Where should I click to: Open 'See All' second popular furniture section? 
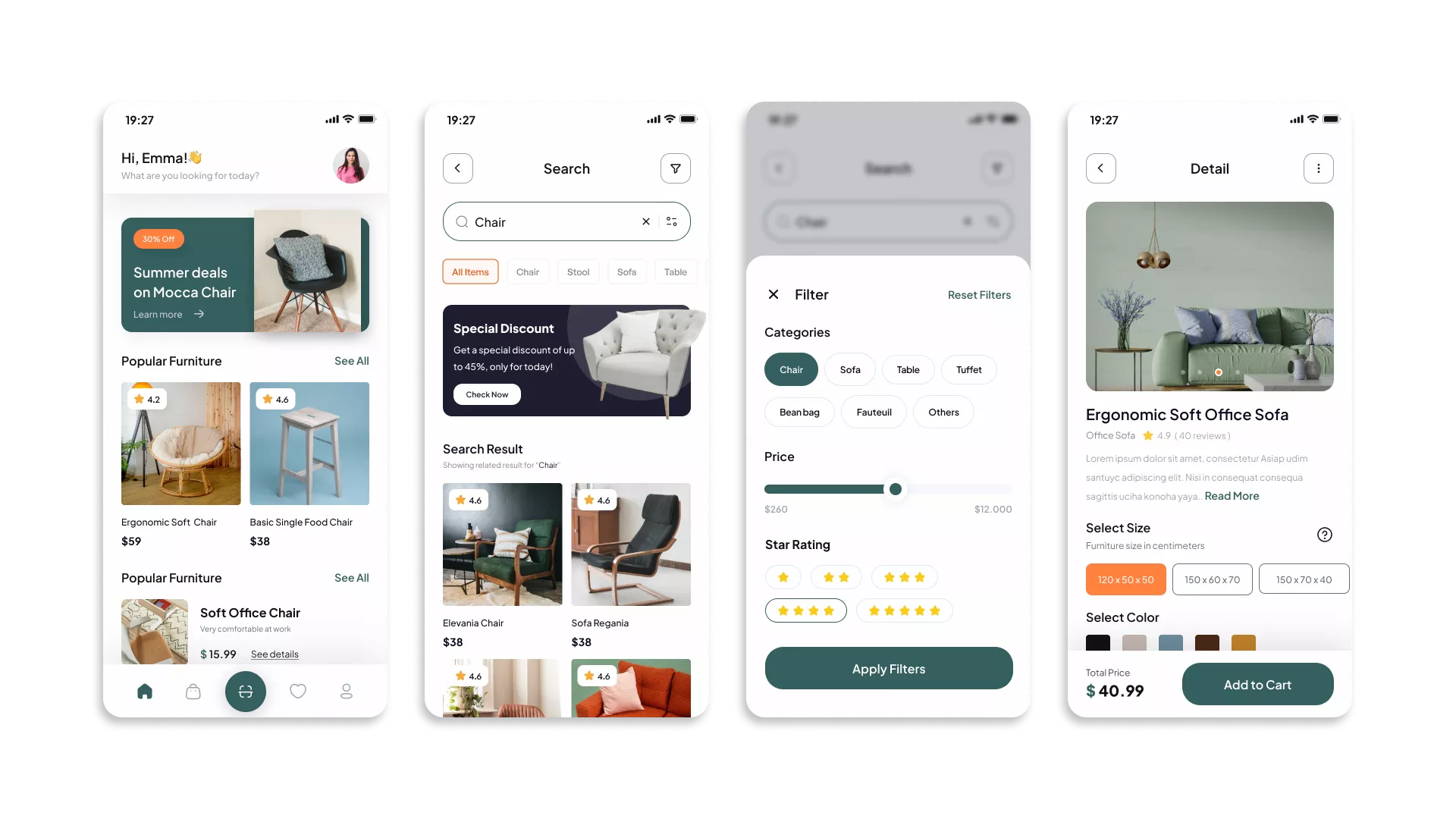[x=352, y=577]
